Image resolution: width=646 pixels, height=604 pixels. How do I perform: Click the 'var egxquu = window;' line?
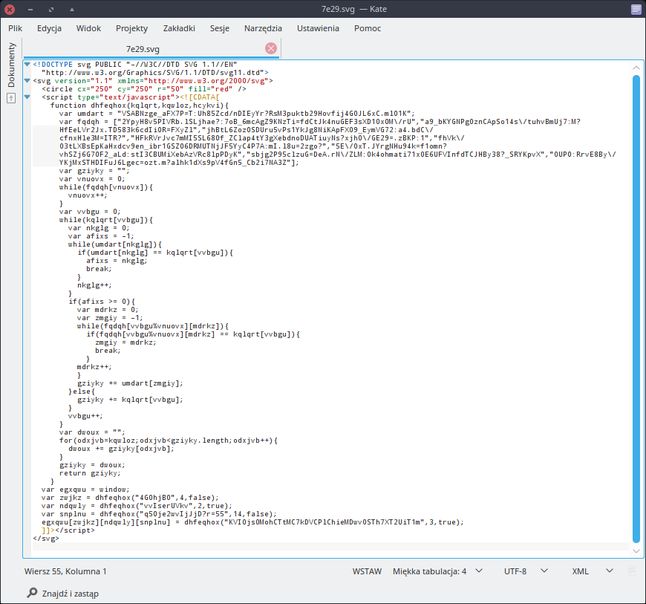(85, 489)
